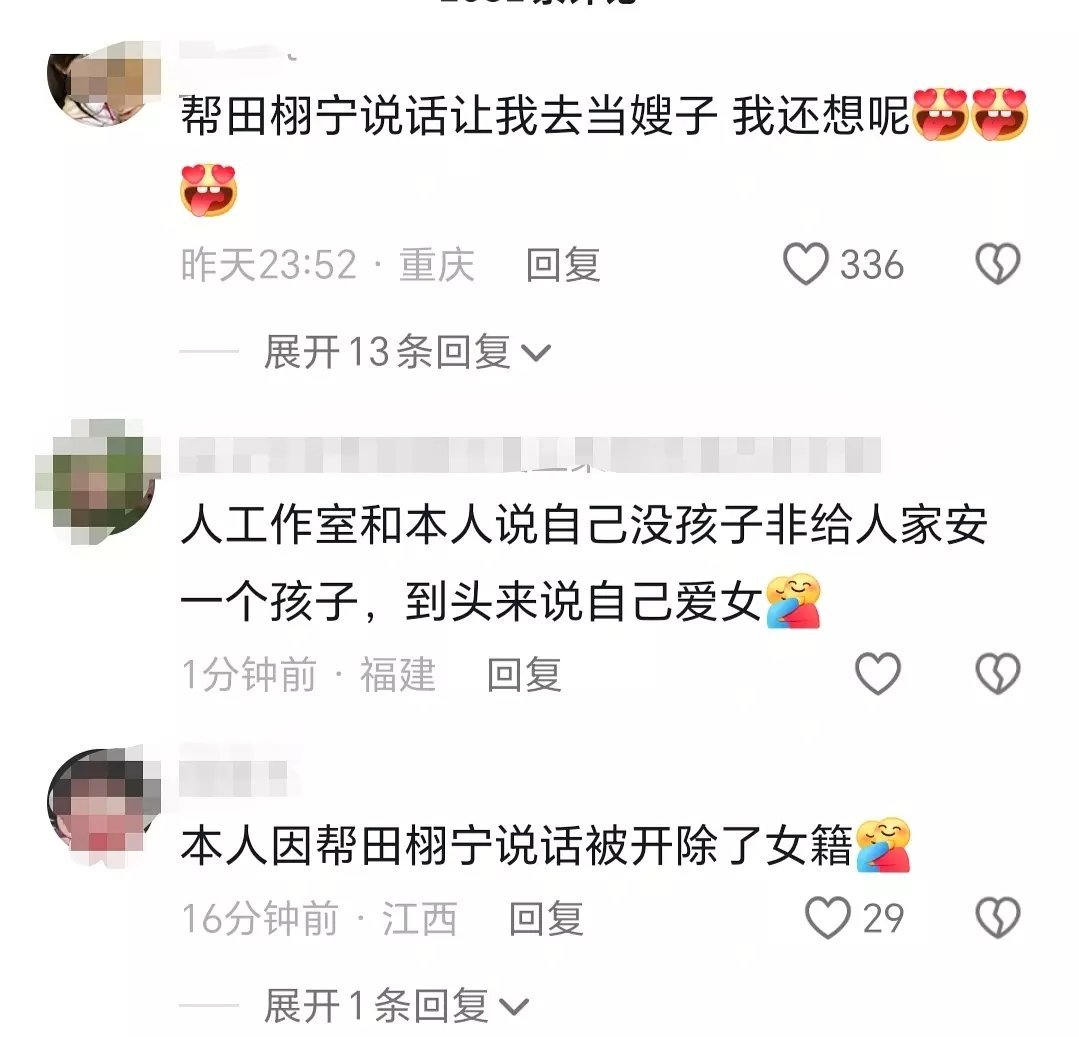Reply to the 1分钟前 福建 comment
Screen dimensions: 1079x1037
[524, 674]
